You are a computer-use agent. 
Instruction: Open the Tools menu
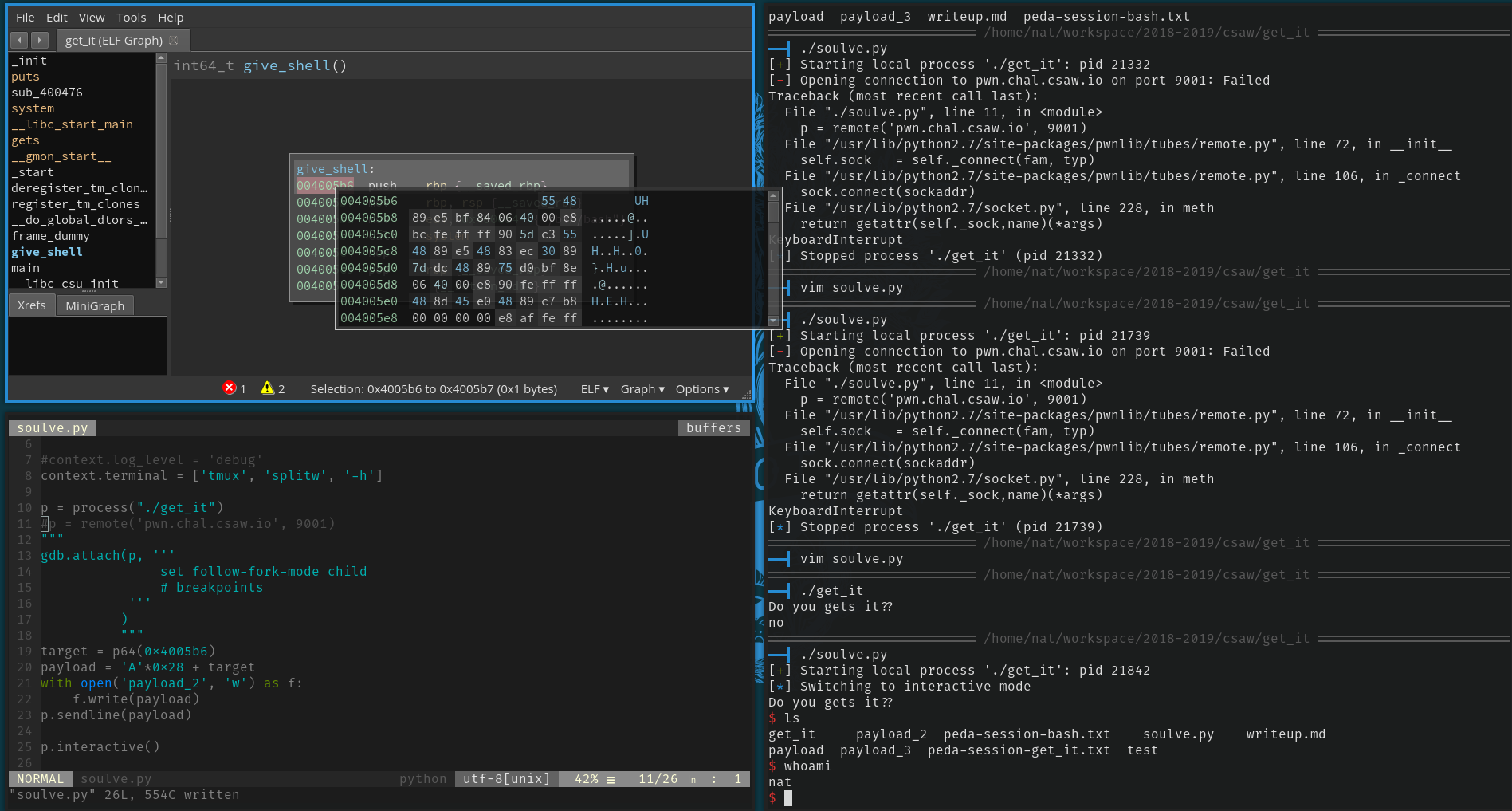point(131,17)
